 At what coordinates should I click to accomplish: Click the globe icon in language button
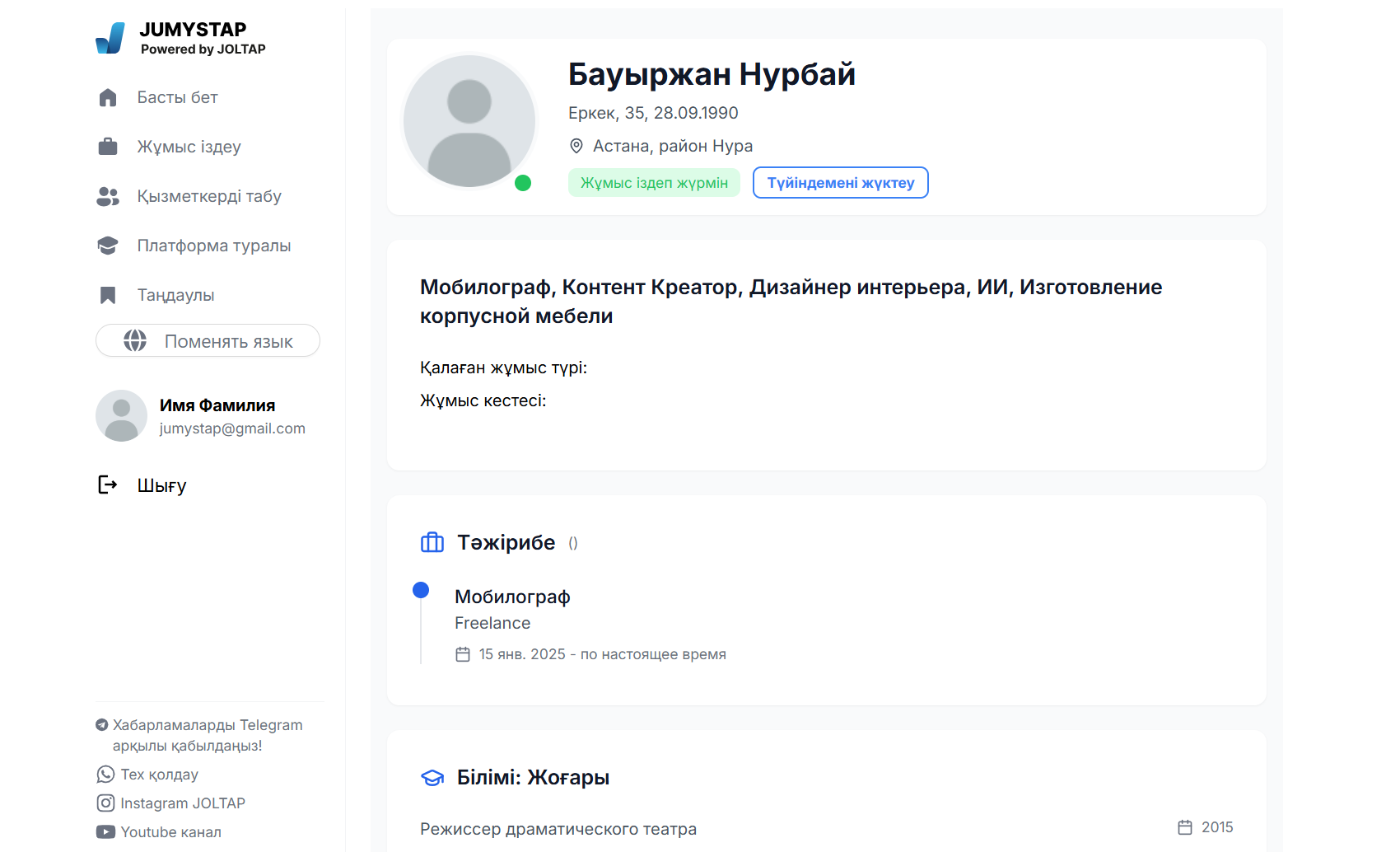[135, 340]
